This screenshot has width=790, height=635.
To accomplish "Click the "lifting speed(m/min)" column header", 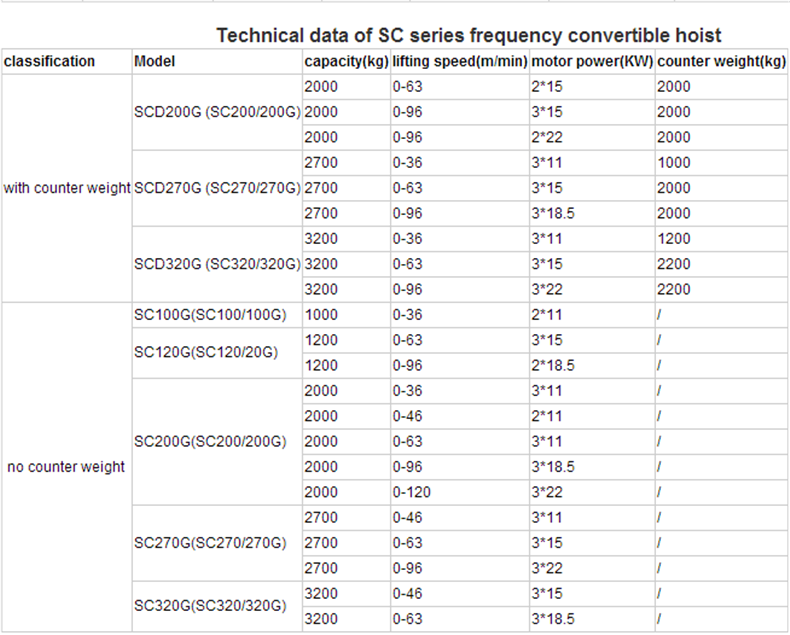I will click(x=459, y=61).
